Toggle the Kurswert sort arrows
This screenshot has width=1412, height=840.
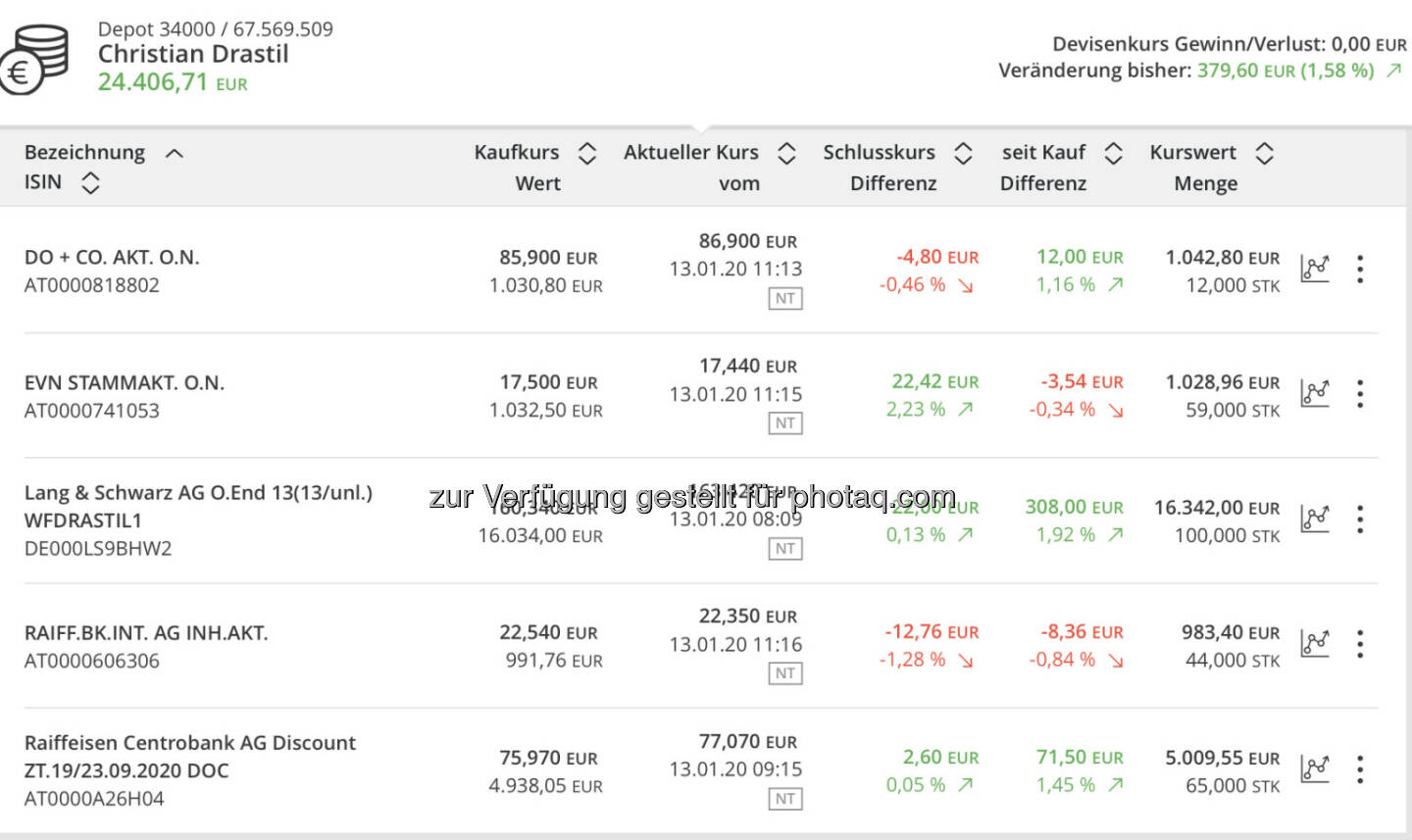(x=1265, y=153)
